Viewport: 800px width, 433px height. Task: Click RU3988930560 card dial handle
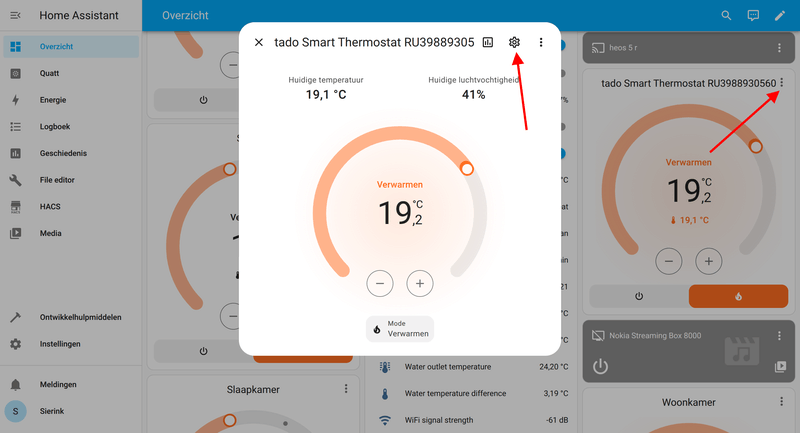click(x=756, y=147)
